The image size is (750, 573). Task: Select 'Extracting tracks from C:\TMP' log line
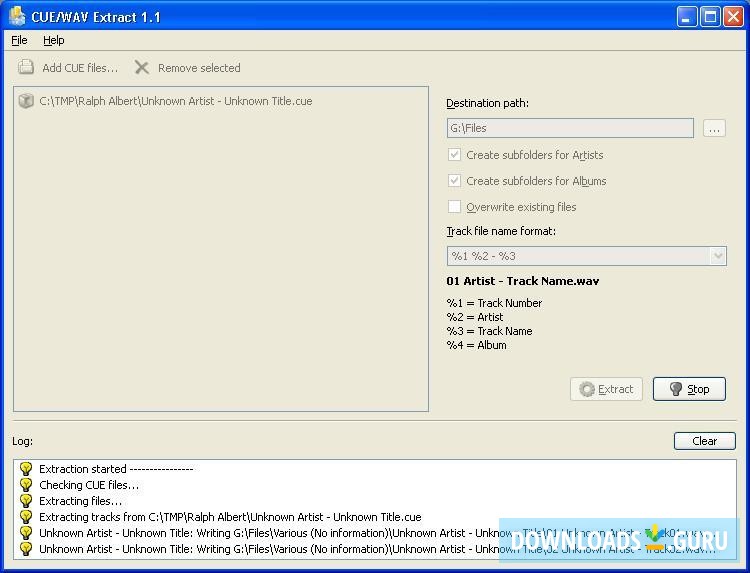coord(230,517)
